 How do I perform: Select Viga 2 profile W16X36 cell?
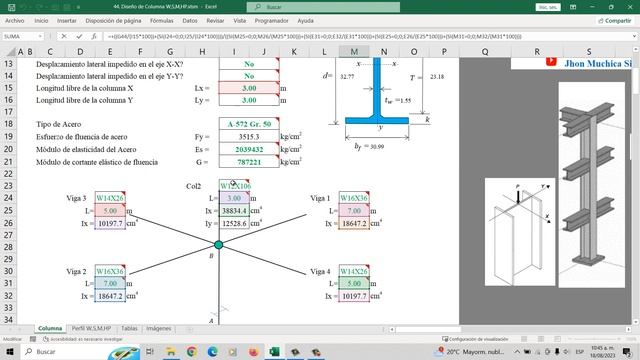[x=110, y=271]
